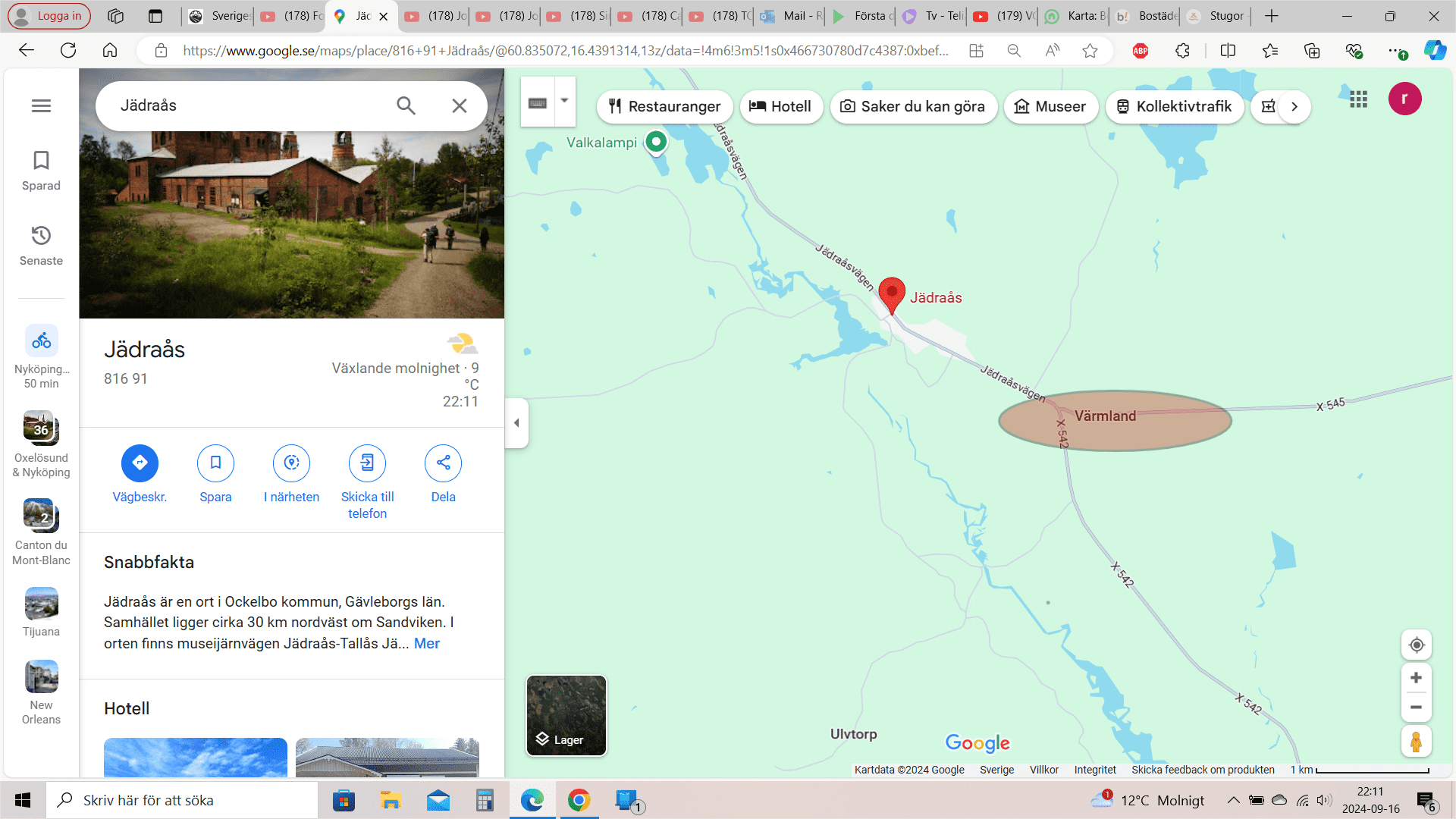Open Google apps grid
Viewport: 1456px width, 819px height.
(x=1358, y=99)
